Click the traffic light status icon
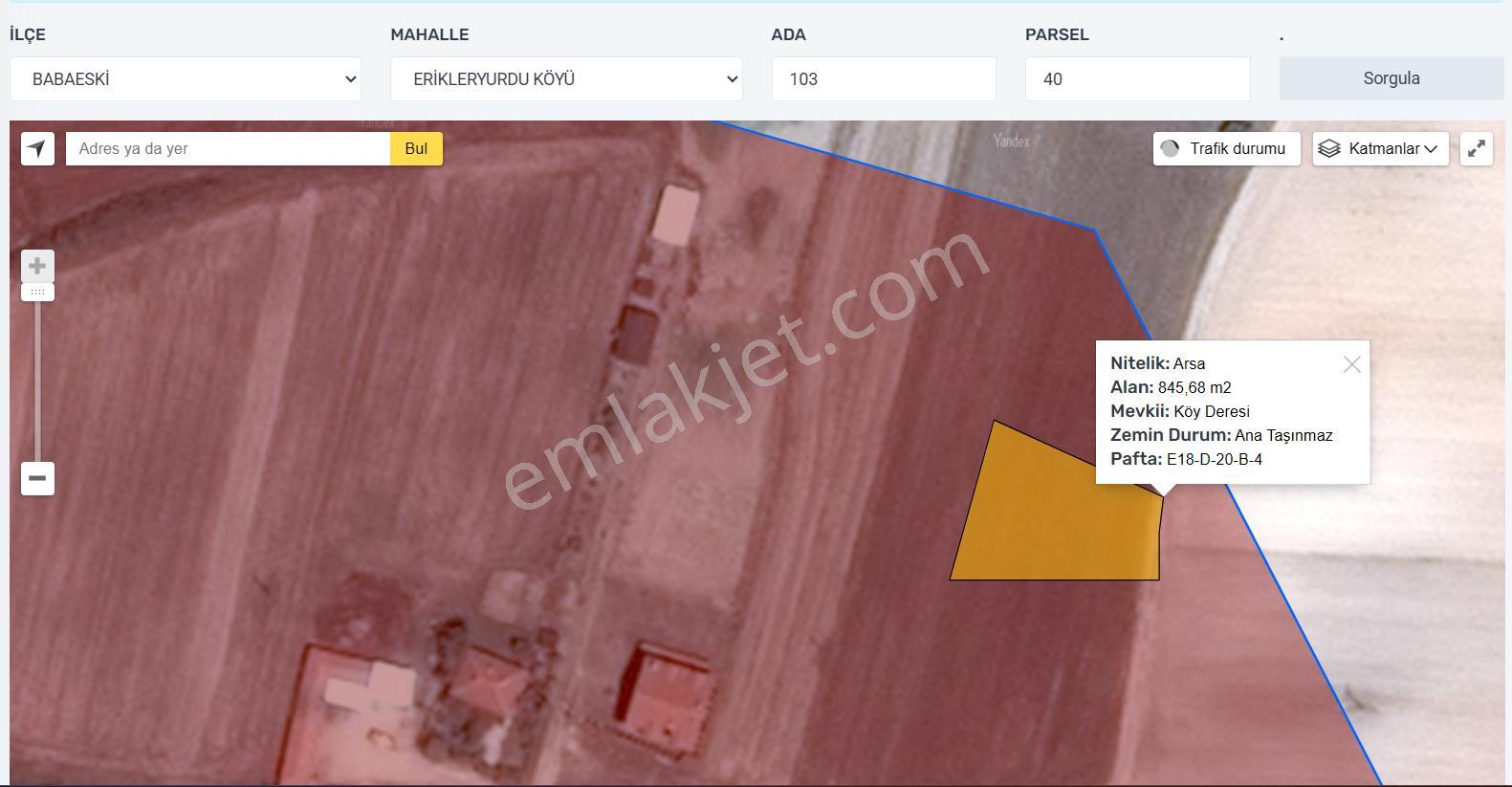This screenshot has height=787, width=1512. click(x=1170, y=148)
